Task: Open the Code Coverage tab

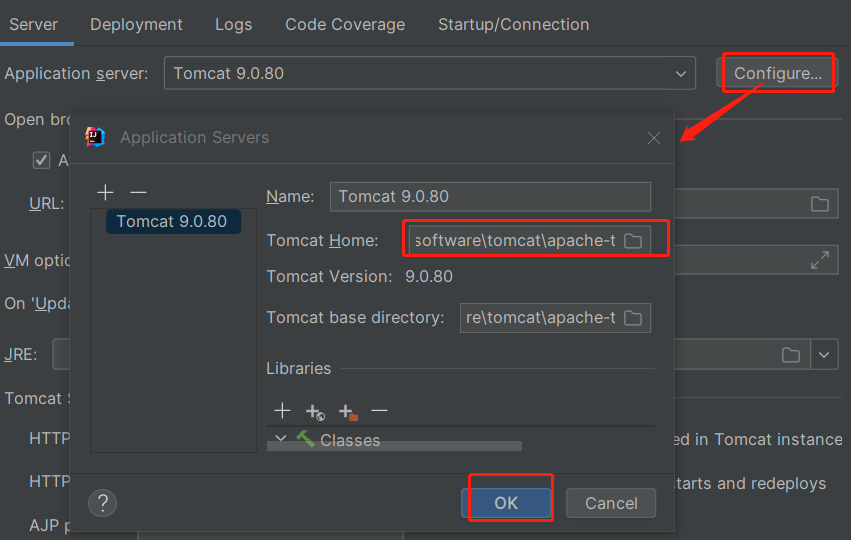Action: pyautogui.click(x=345, y=24)
